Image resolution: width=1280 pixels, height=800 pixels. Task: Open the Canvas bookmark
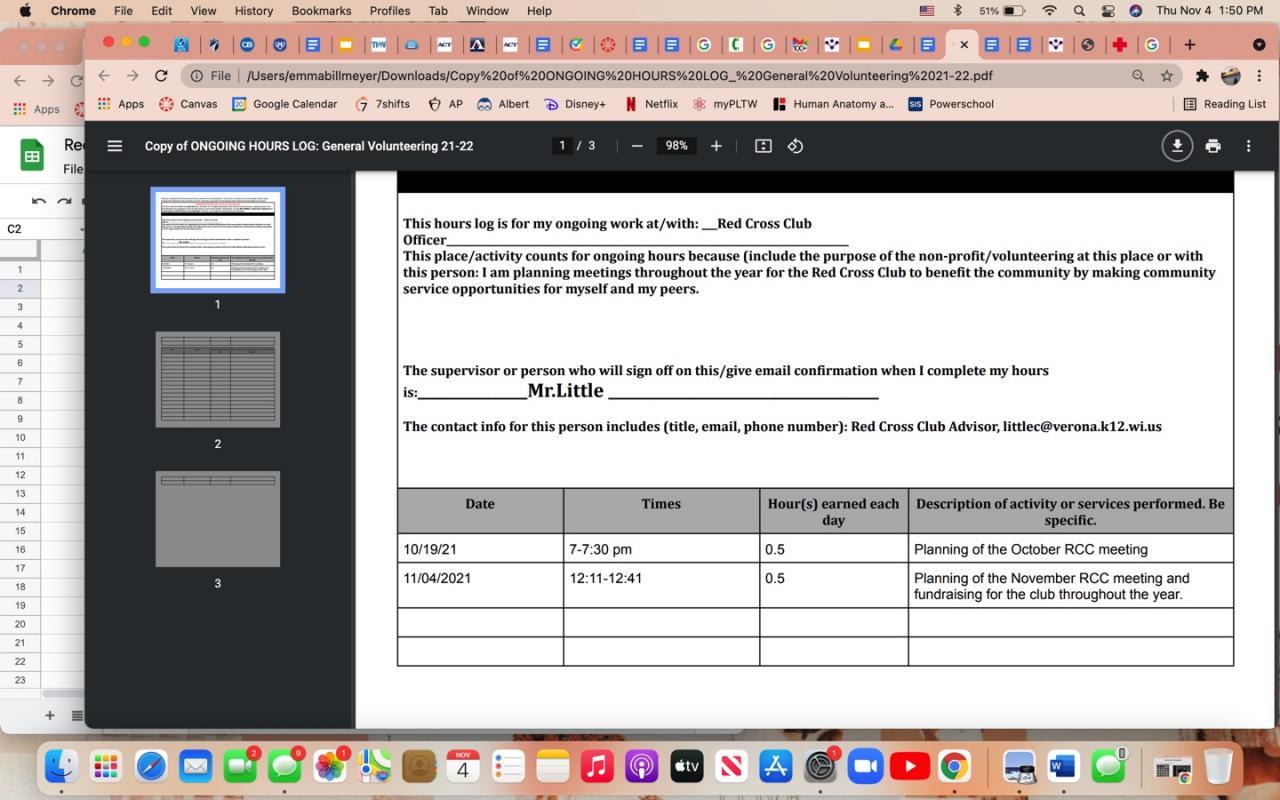188,104
